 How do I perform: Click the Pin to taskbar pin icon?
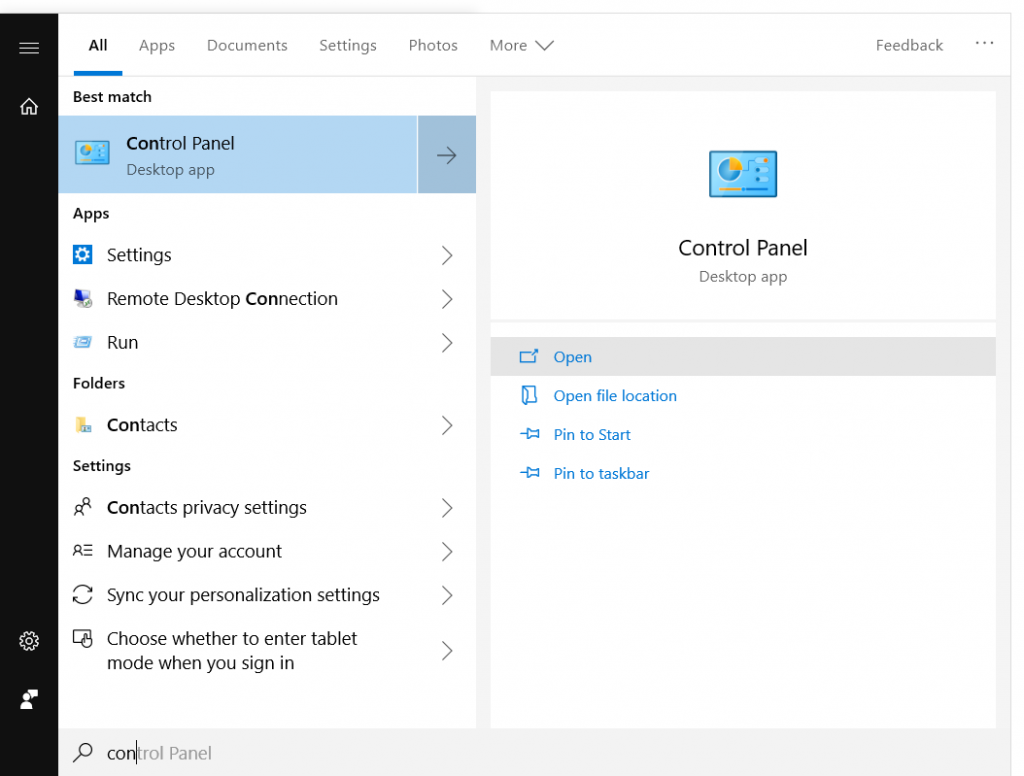click(x=530, y=472)
